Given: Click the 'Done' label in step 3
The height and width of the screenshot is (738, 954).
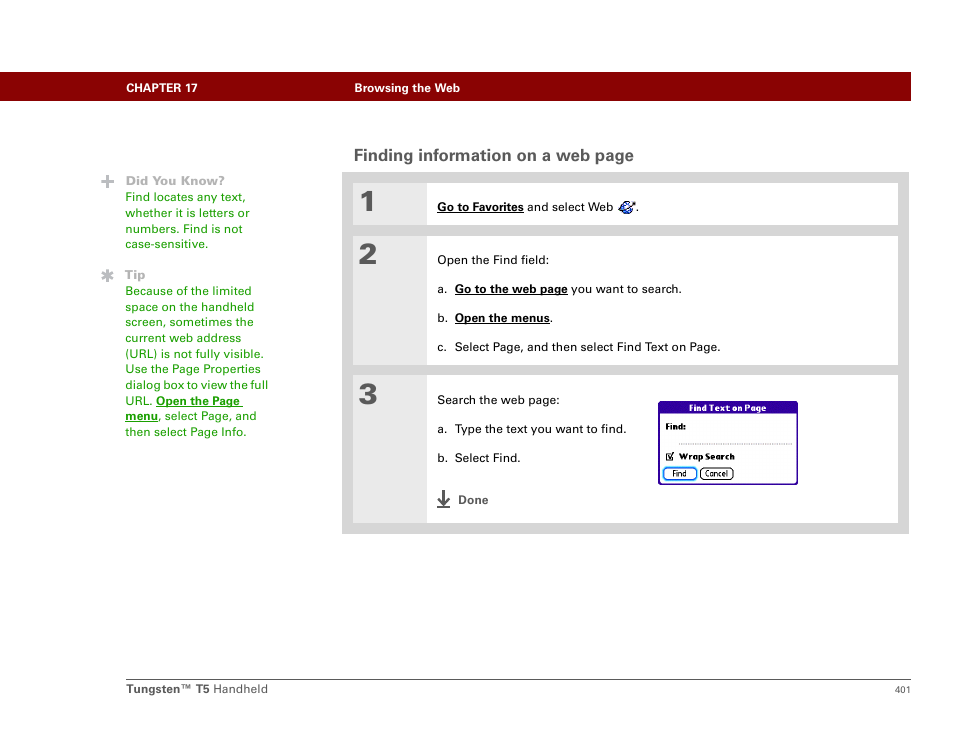Looking at the screenshot, I should pyautogui.click(x=473, y=500).
